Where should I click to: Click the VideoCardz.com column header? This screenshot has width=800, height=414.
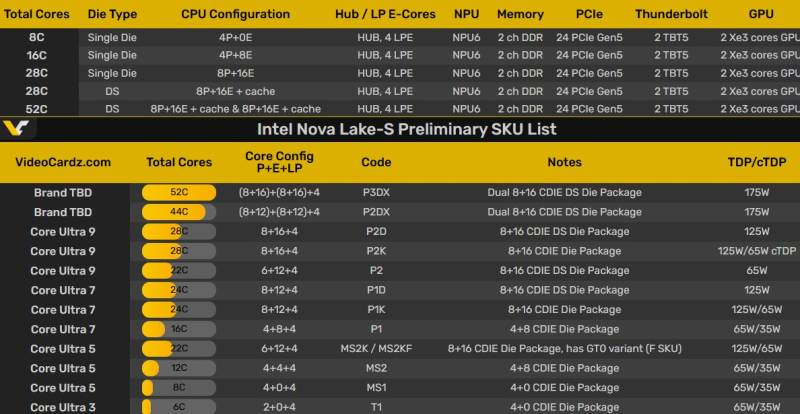pos(63,162)
